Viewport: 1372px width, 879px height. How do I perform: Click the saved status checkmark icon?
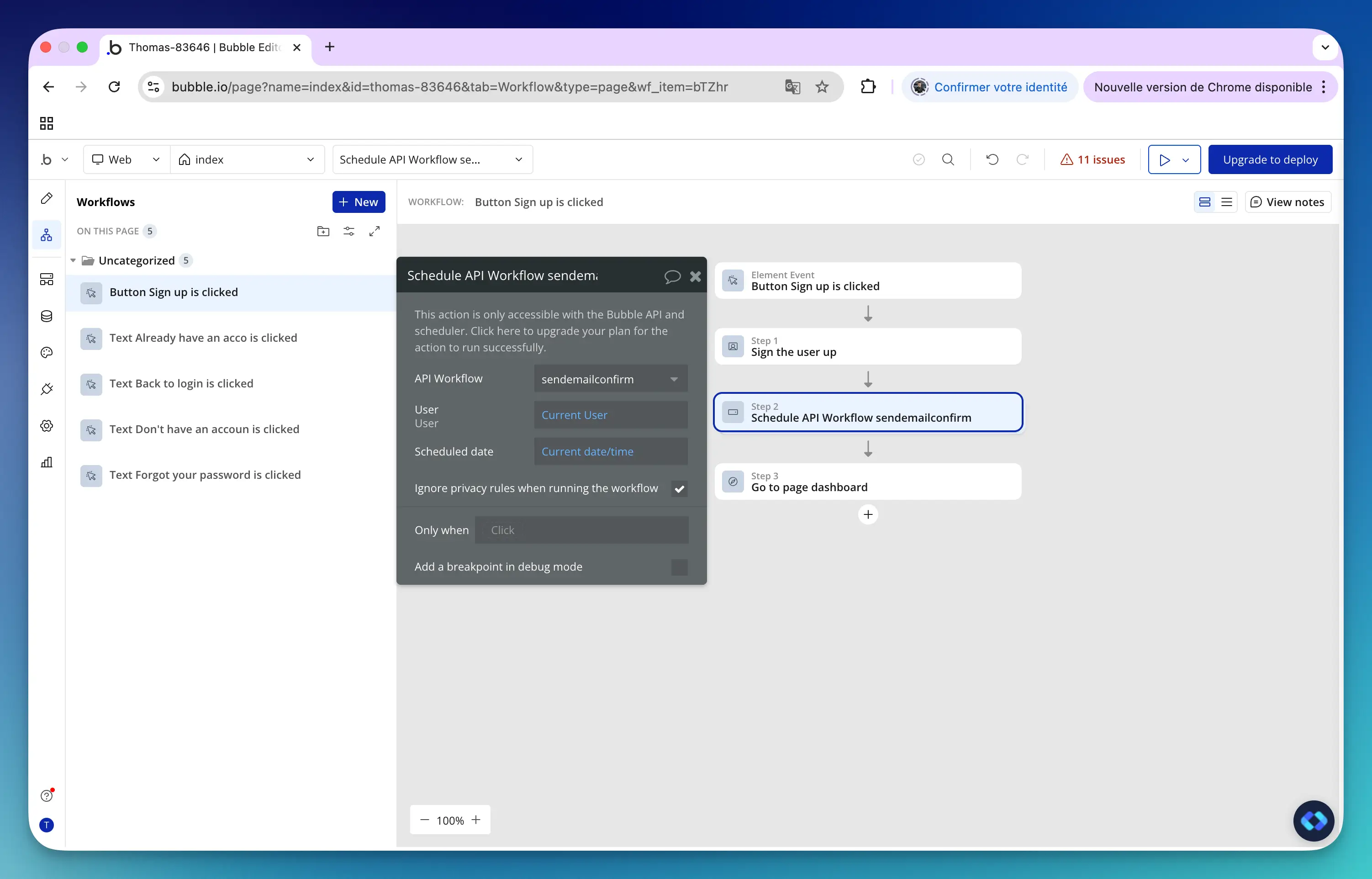coord(919,159)
